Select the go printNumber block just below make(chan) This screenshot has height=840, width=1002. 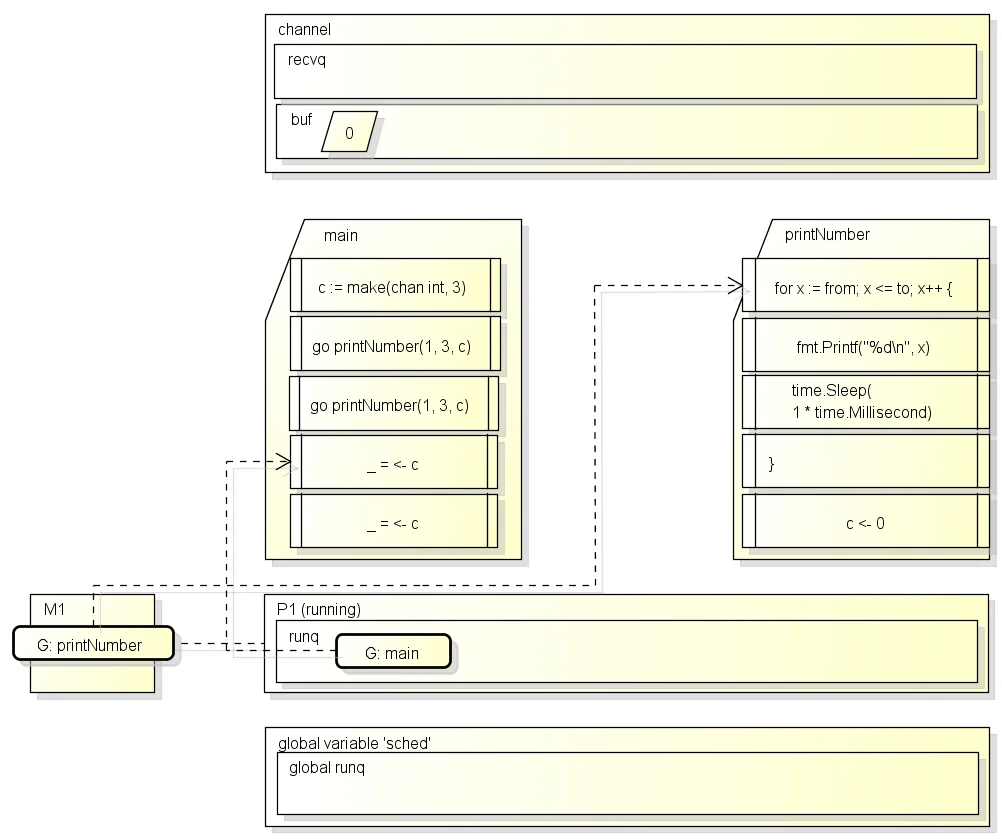(x=395, y=343)
